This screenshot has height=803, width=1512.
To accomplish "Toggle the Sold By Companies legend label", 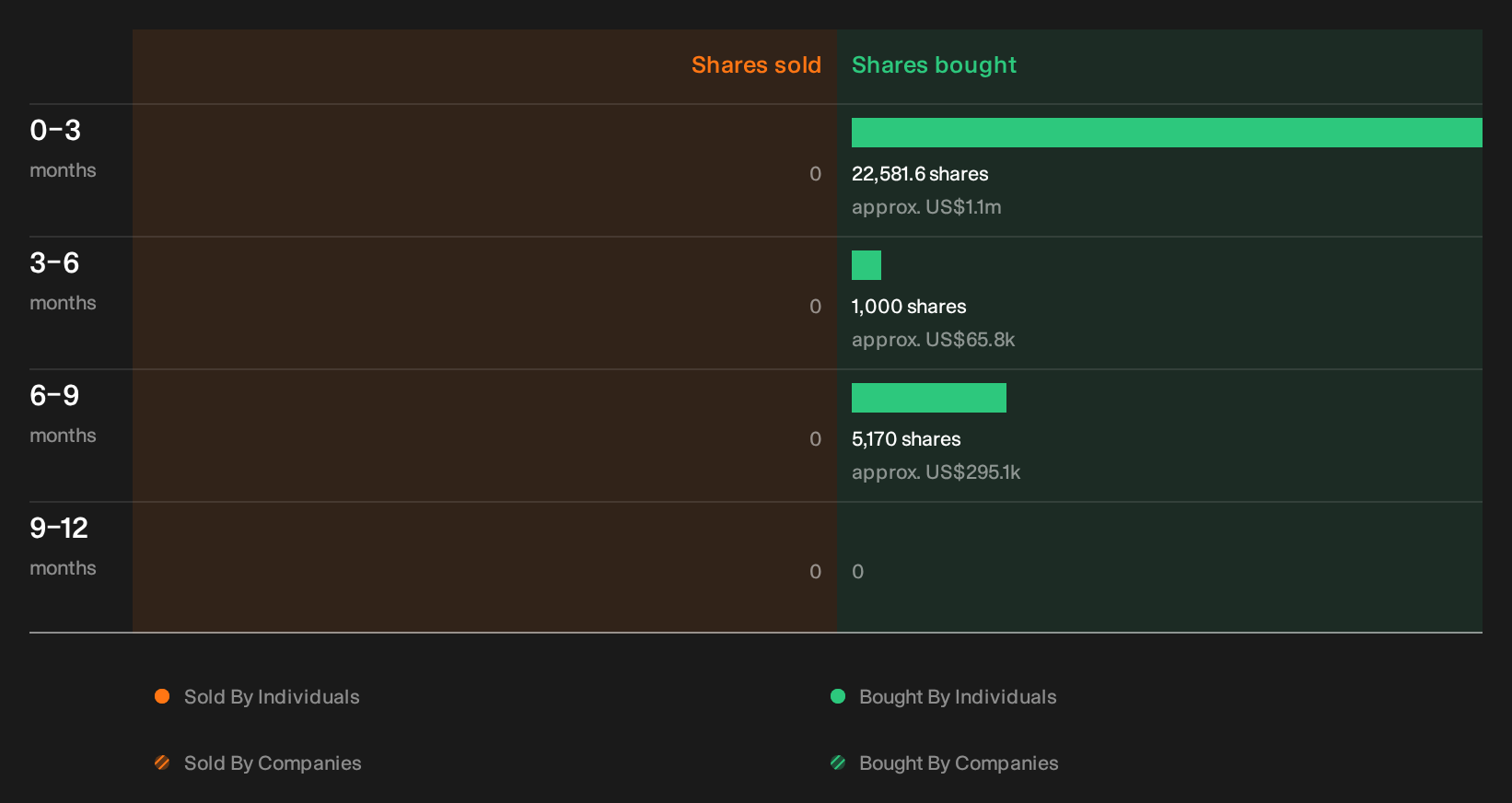I will tap(273, 763).
